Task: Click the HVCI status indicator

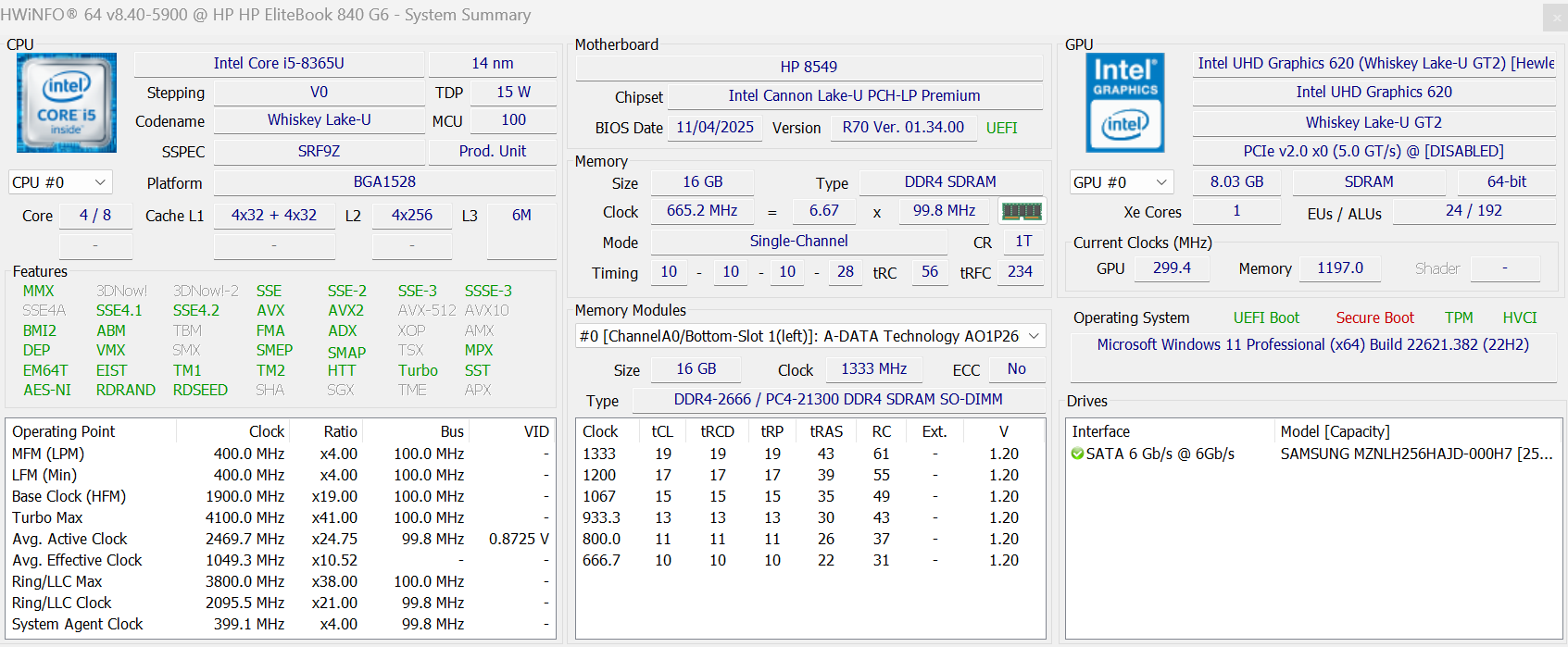Action: pos(1519,317)
